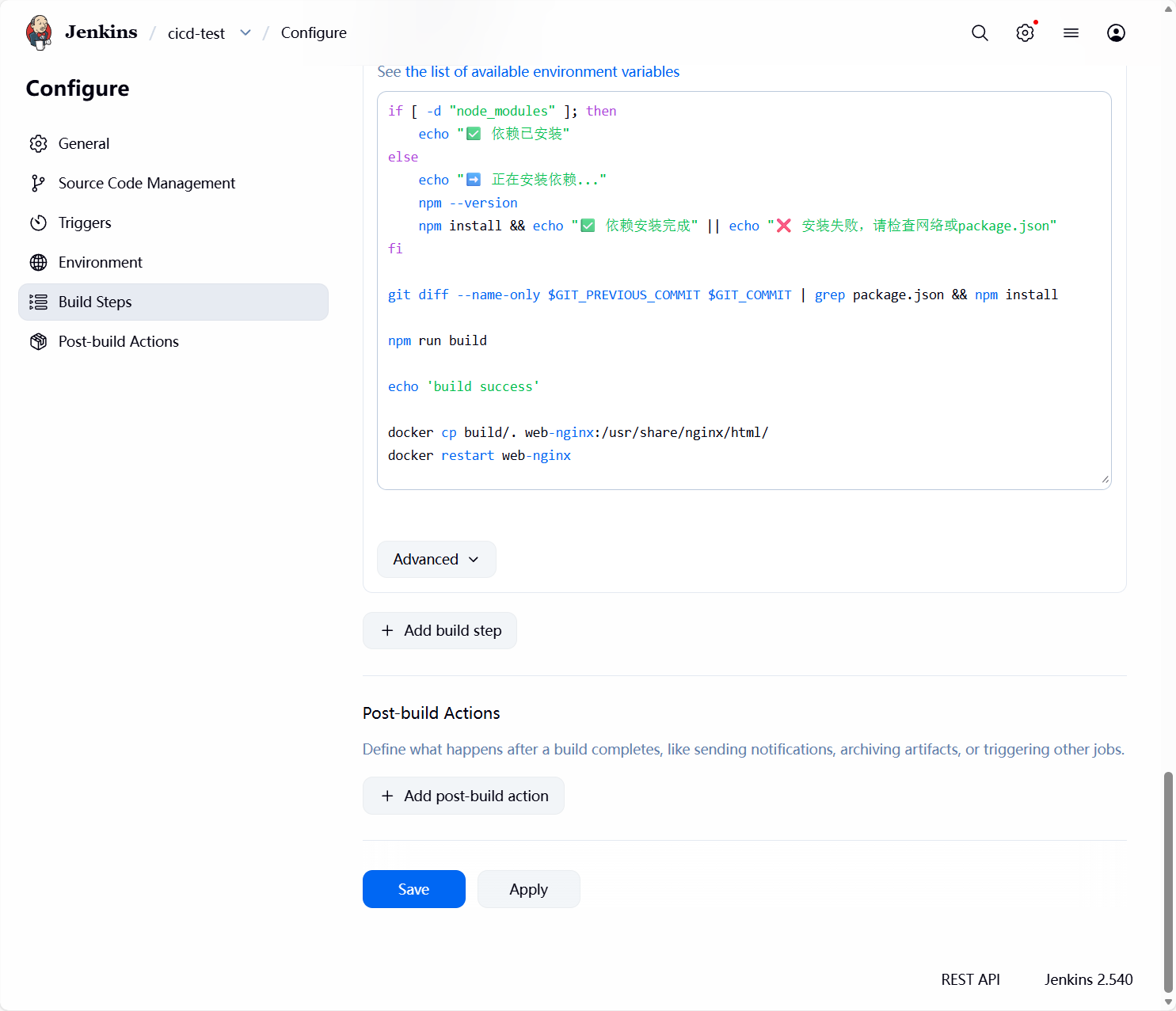Click the 'docker restart web-nginx' line
Viewport: 1176px width, 1011px height.
pyautogui.click(x=479, y=455)
